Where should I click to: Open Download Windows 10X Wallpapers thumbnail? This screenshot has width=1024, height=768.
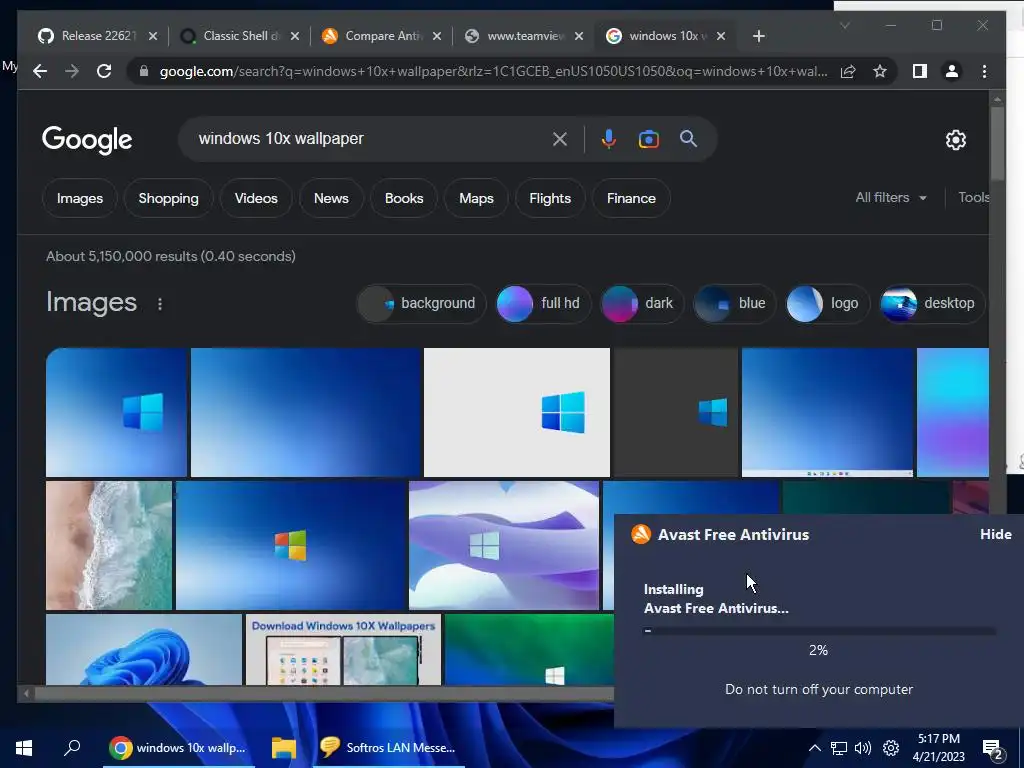pos(344,649)
